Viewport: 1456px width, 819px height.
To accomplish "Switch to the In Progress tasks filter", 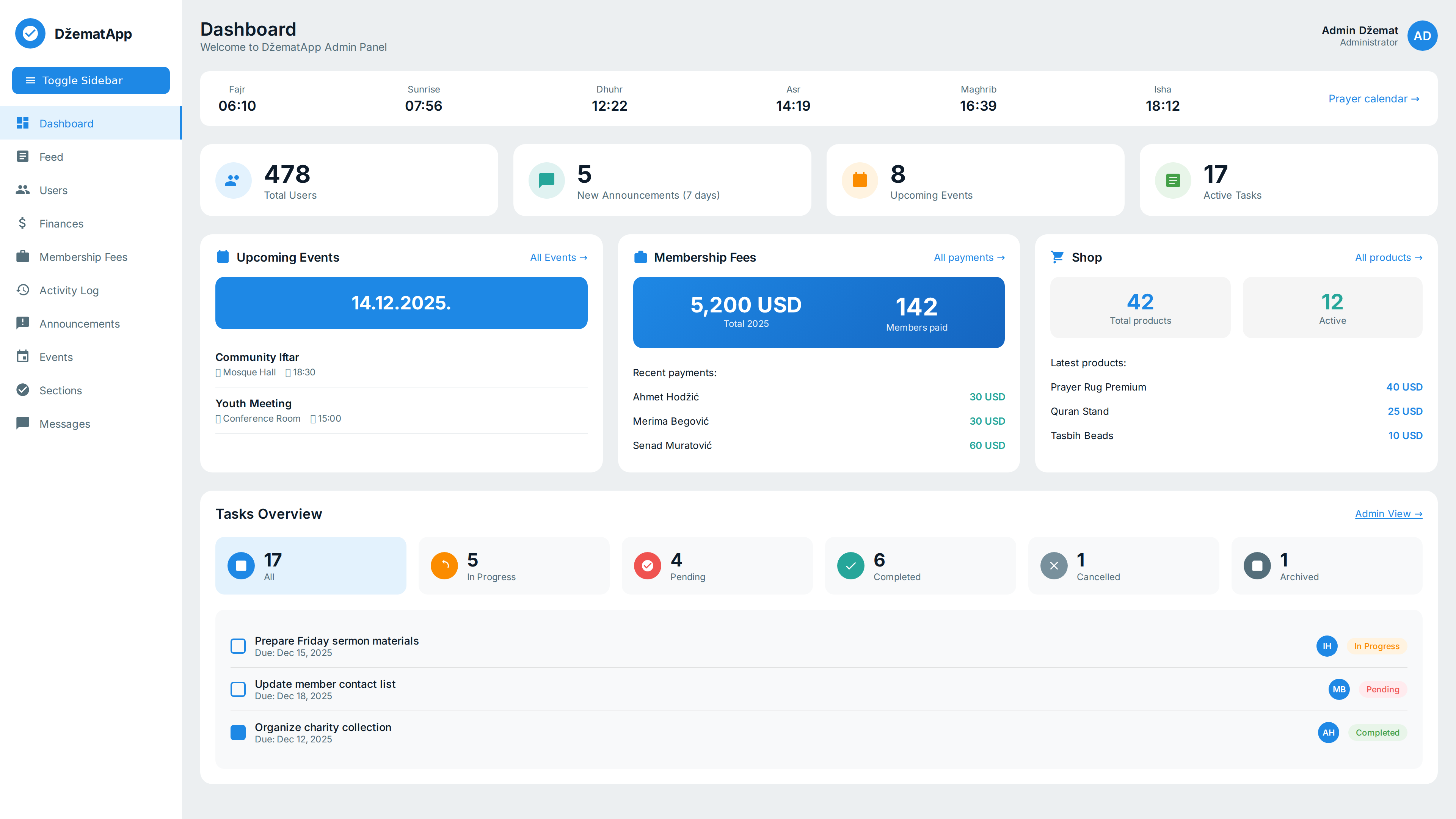I will (x=513, y=565).
